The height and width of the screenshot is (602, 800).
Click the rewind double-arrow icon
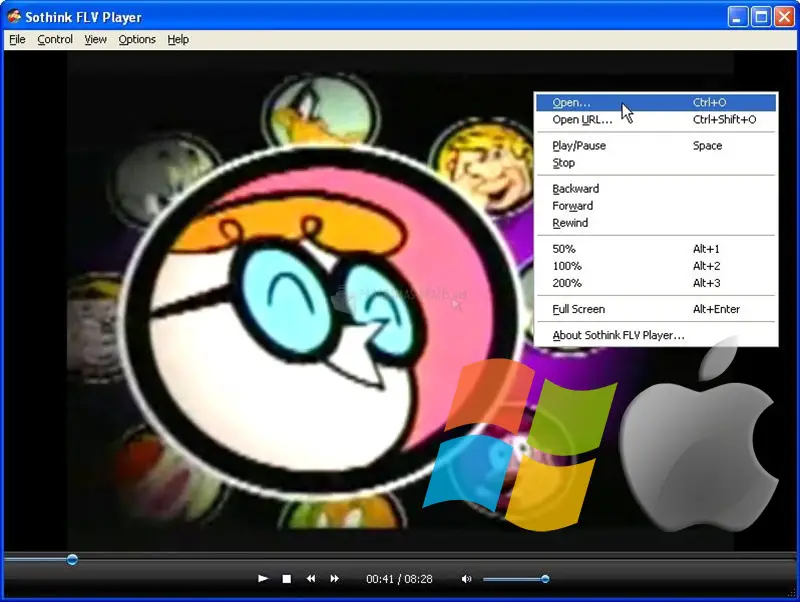(311, 579)
